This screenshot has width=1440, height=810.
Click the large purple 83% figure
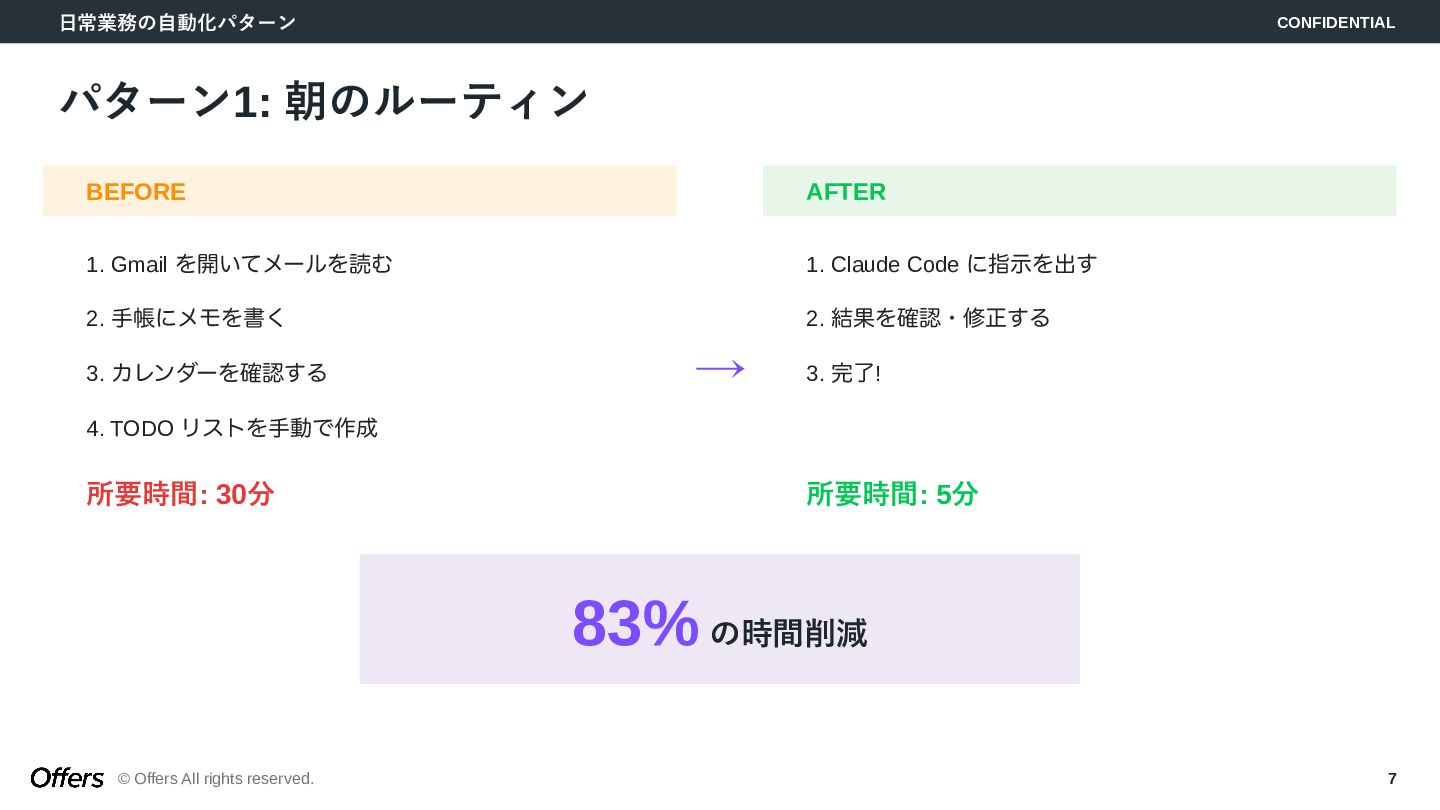tap(635, 623)
